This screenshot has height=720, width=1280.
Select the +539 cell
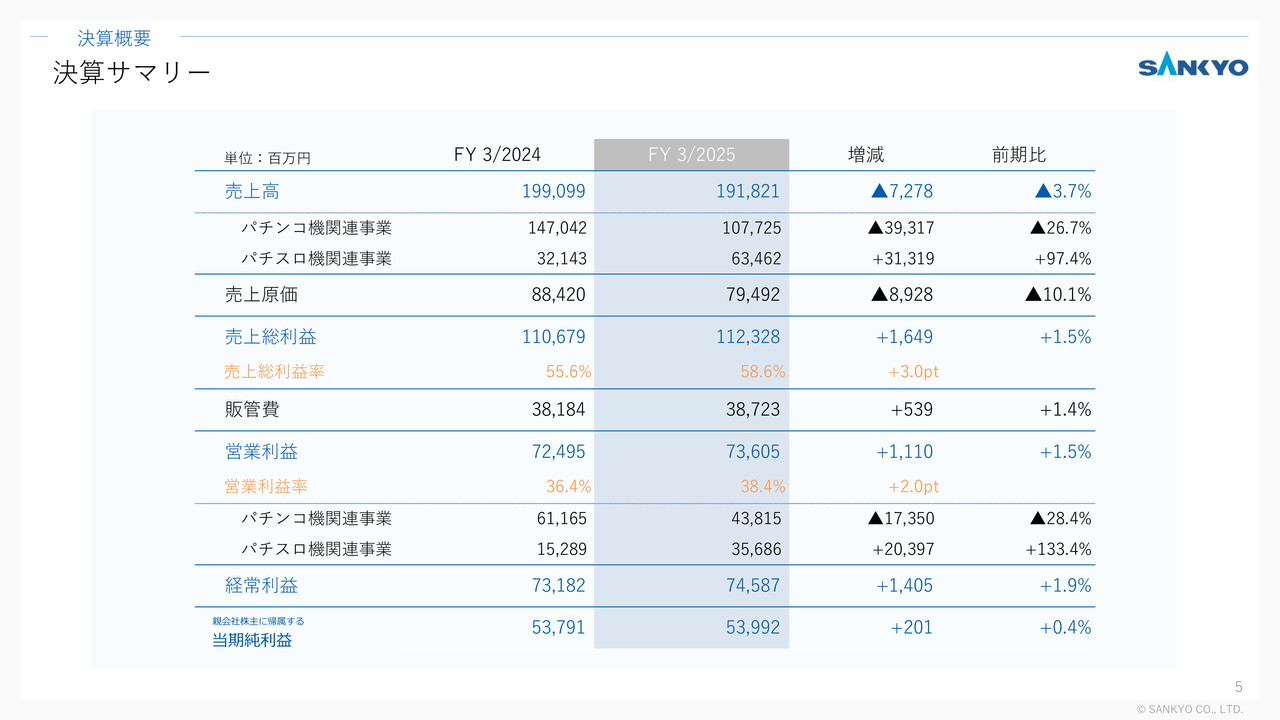[x=912, y=409]
